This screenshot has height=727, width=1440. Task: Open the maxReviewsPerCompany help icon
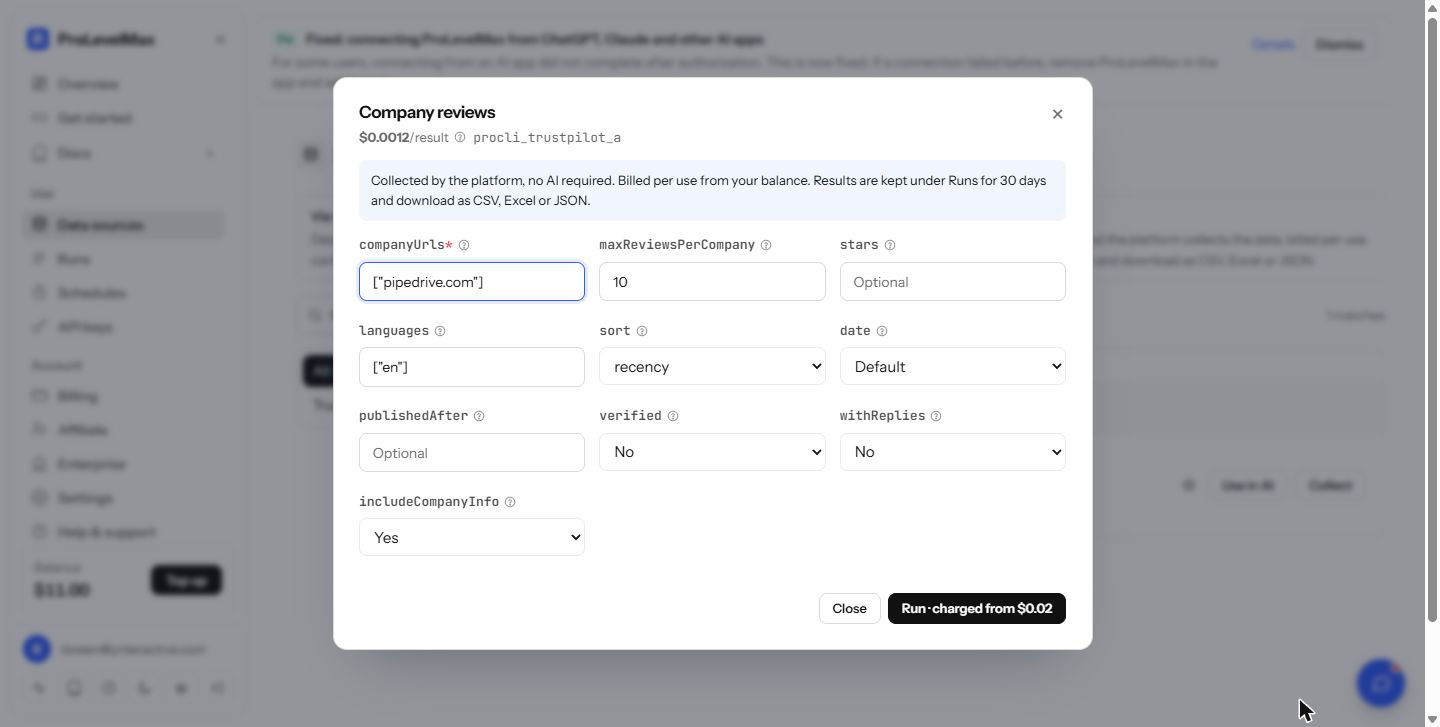click(x=766, y=245)
